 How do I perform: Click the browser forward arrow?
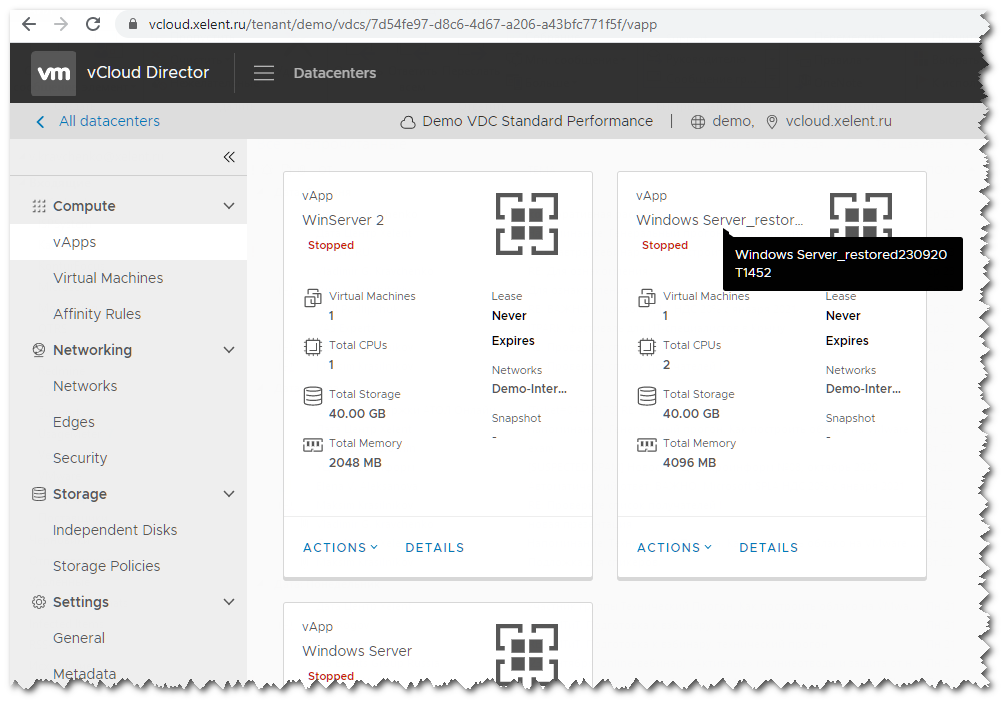pos(61,24)
